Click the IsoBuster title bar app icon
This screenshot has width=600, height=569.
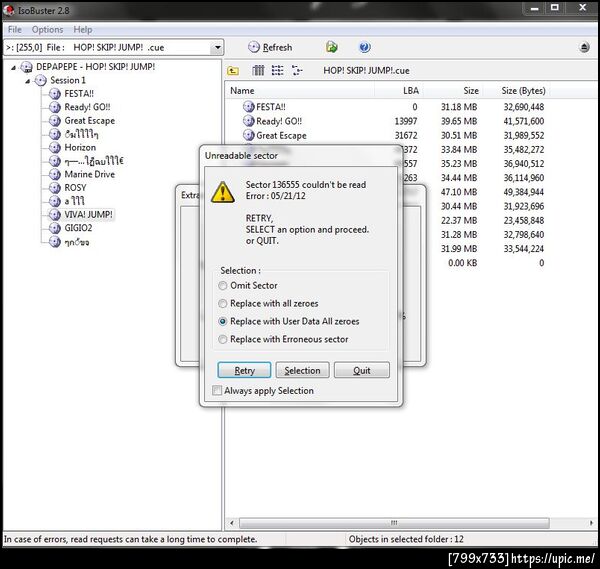(x=9, y=10)
